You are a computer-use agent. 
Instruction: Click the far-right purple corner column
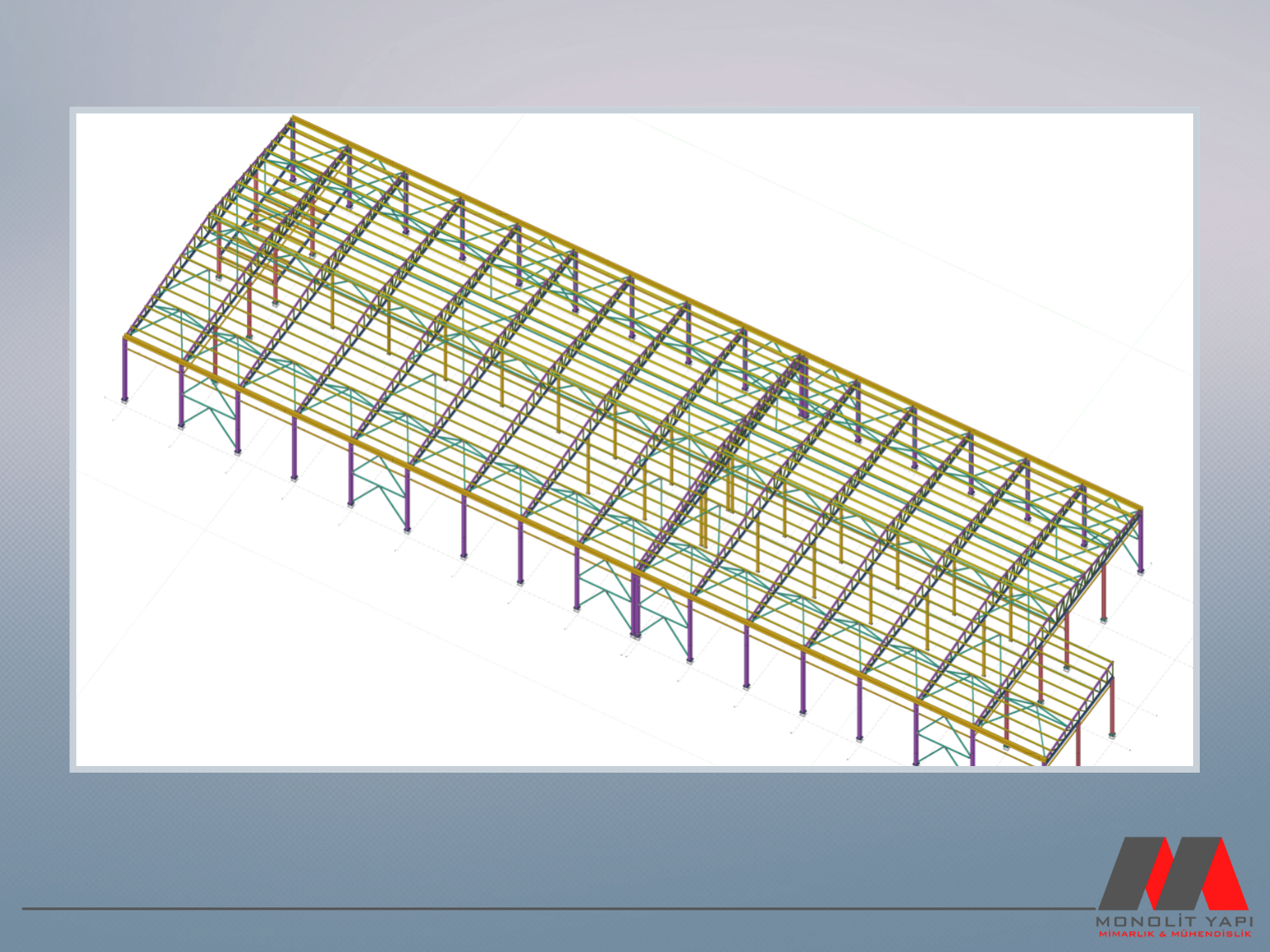click(x=1140, y=541)
